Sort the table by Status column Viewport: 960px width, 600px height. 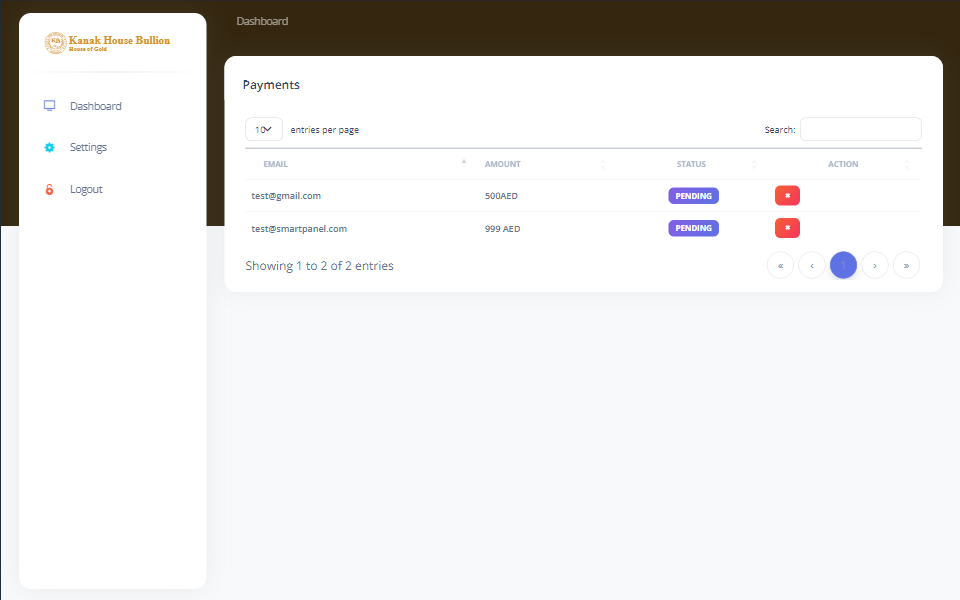[x=691, y=164]
